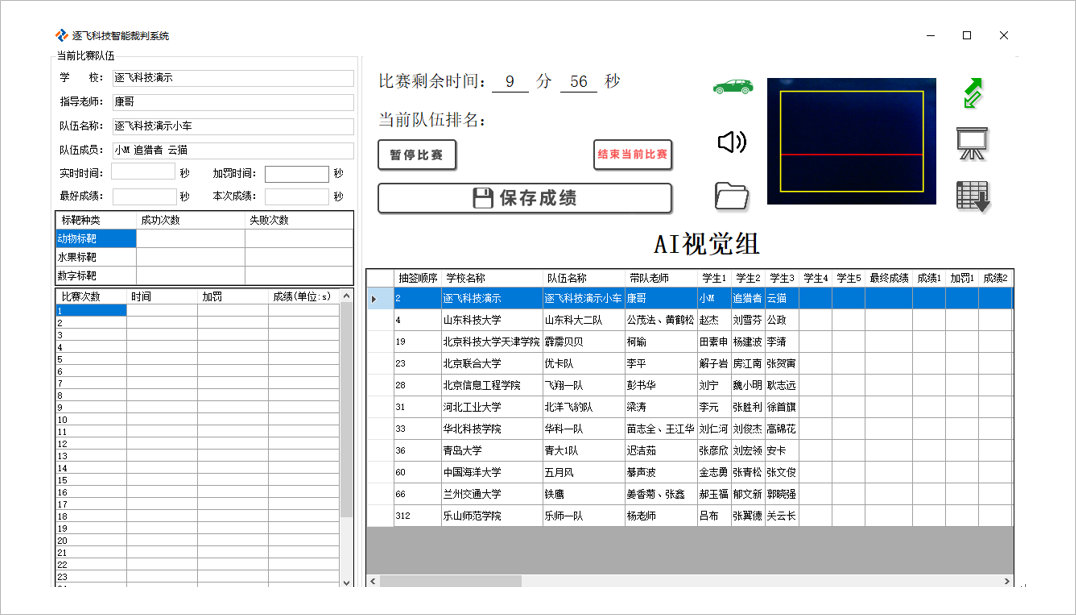The width and height of the screenshot is (1076, 615).
Task: Click the race list vertical scrollbar thumb
Action: pyautogui.click(x=347, y=410)
